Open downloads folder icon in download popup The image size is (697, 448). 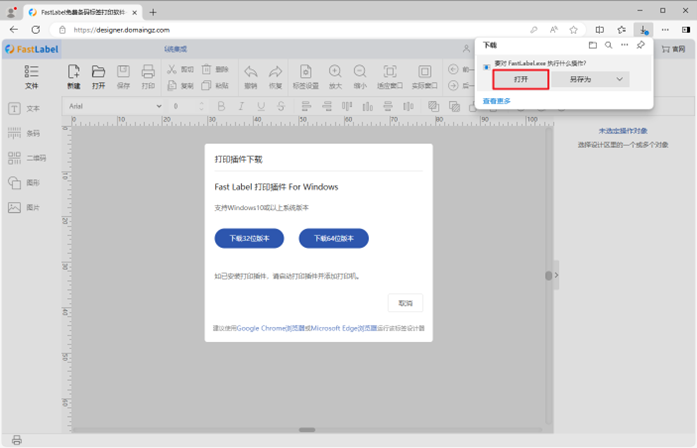point(592,46)
